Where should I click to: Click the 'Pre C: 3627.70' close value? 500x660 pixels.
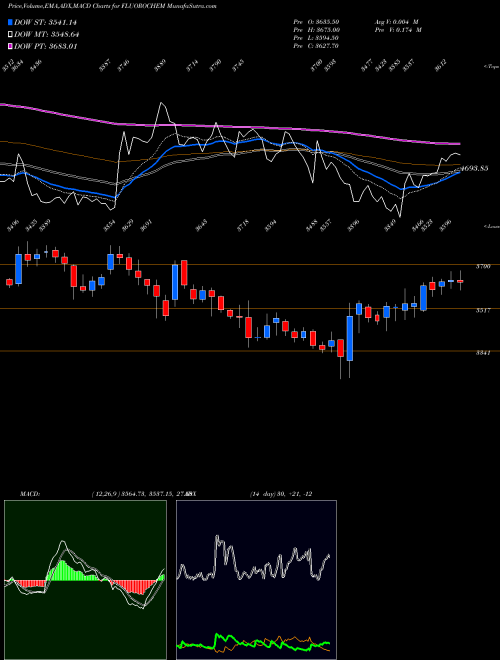pos(316,46)
